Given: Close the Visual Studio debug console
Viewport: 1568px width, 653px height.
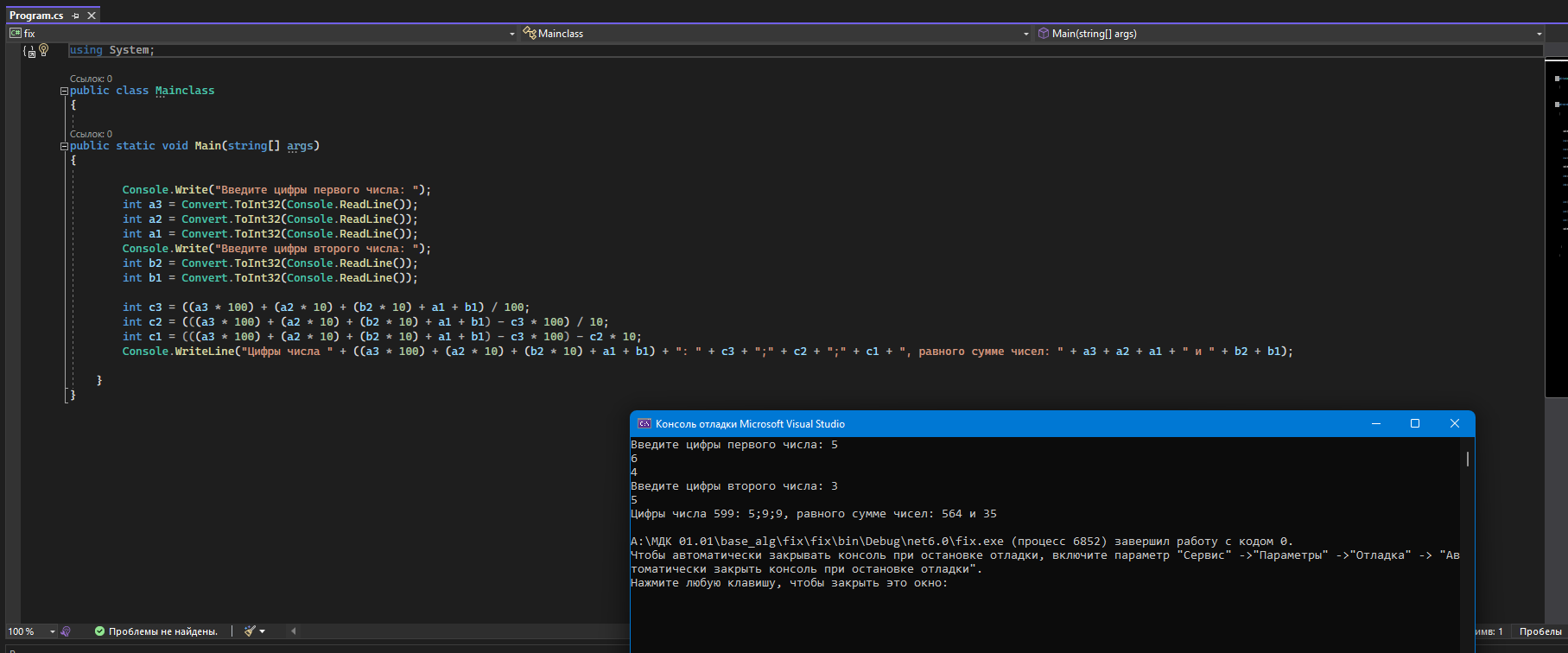Looking at the screenshot, I should coord(1455,423).
